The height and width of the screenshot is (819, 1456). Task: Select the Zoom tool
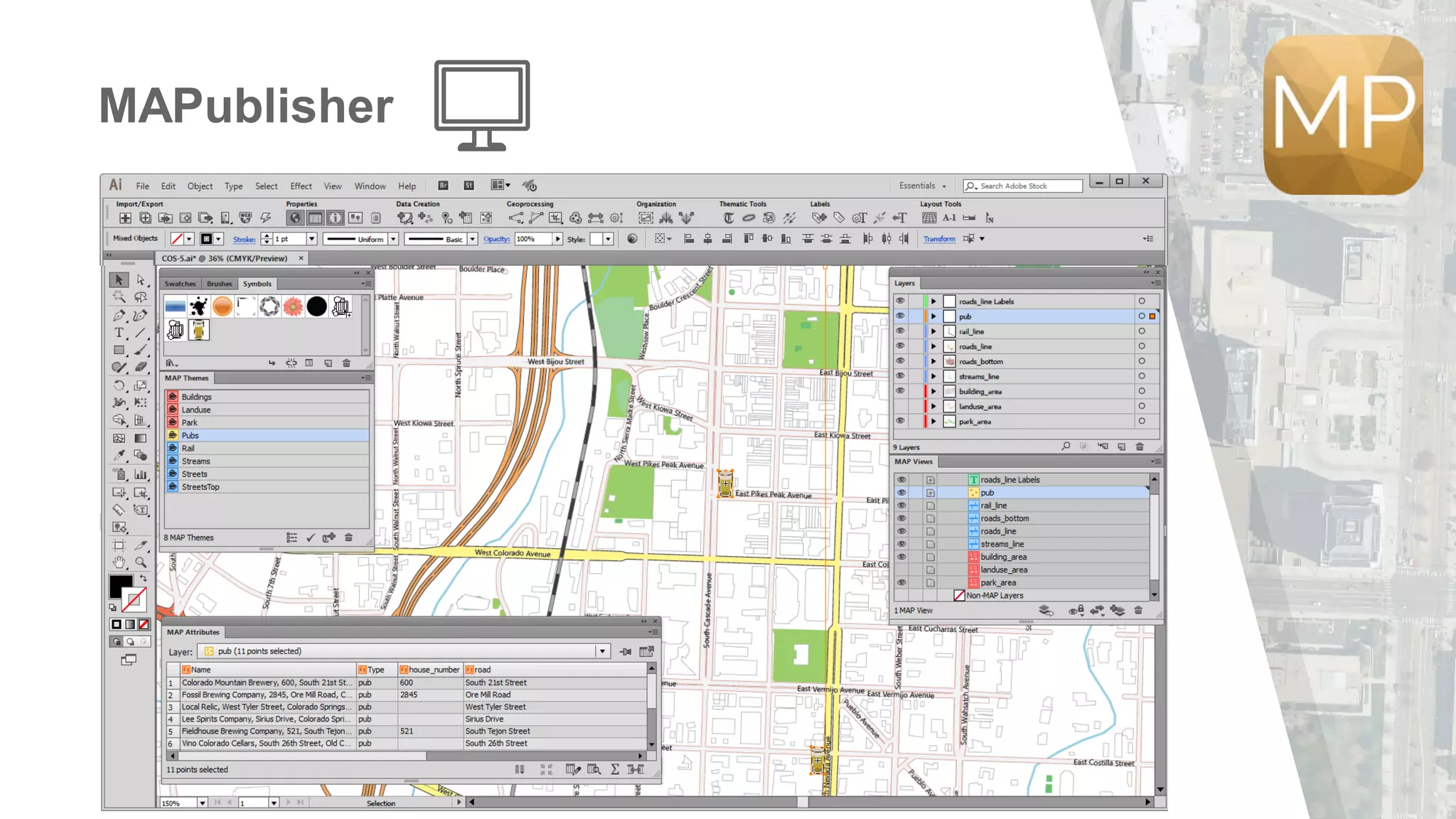[141, 562]
